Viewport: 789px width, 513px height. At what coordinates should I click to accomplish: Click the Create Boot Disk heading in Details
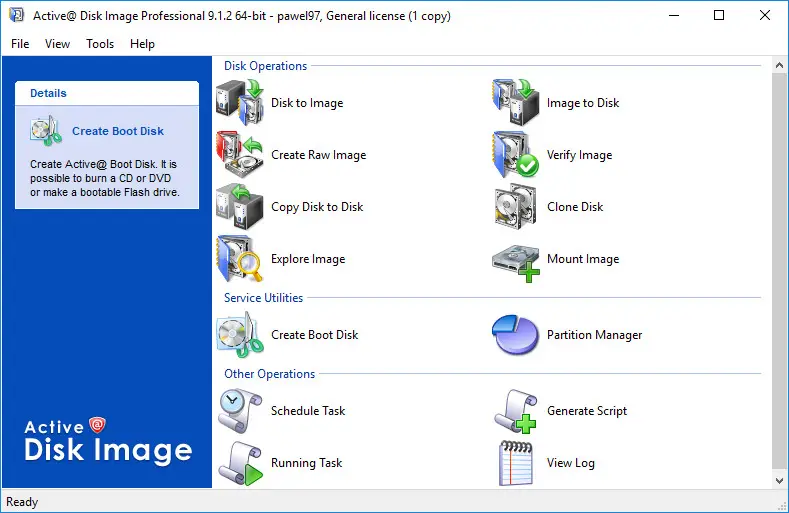pos(118,131)
